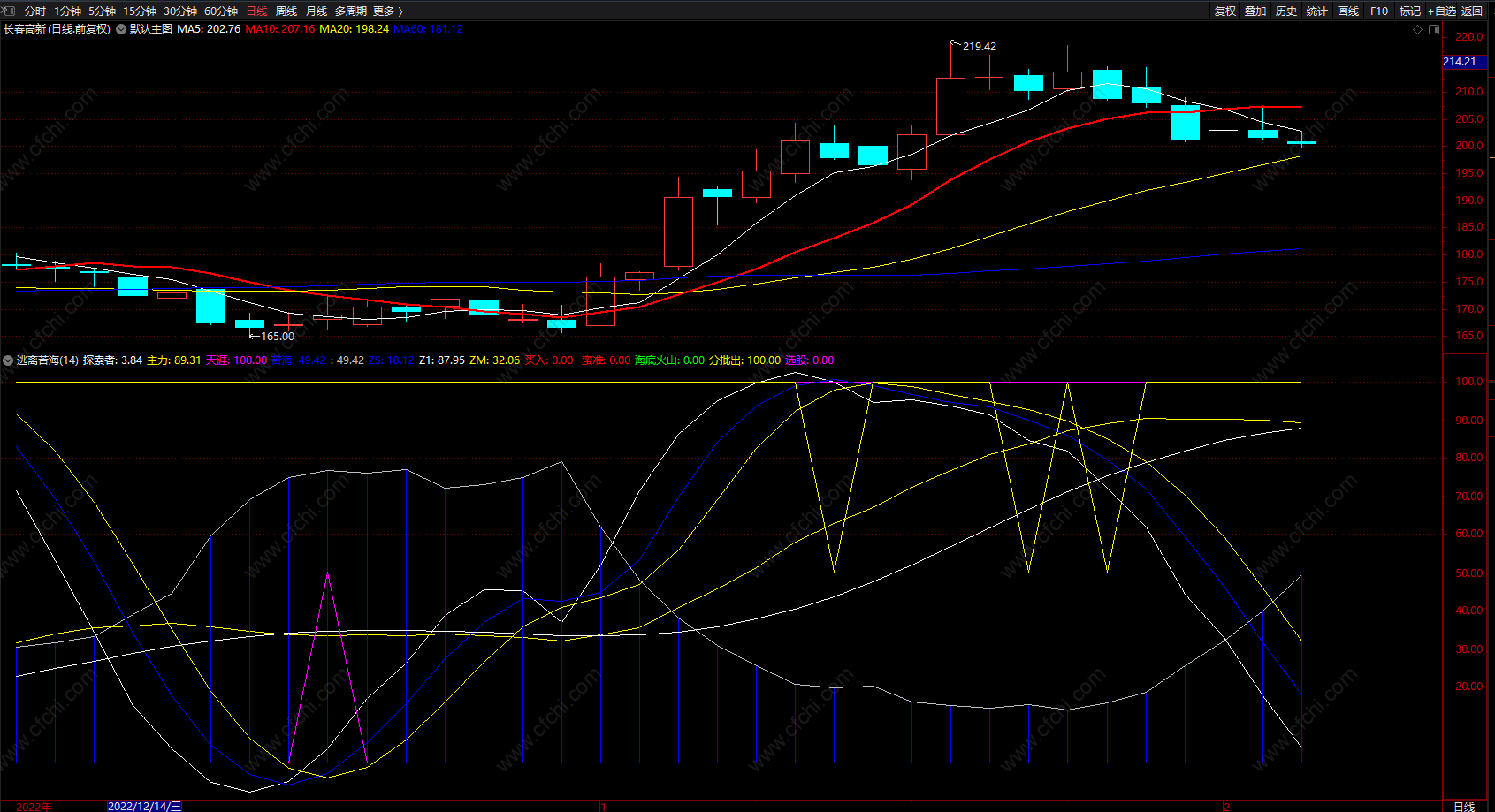Switch to 60分钟 period
Image resolution: width=1495 pixels, height=812 pixels.
tap(221, 11)
